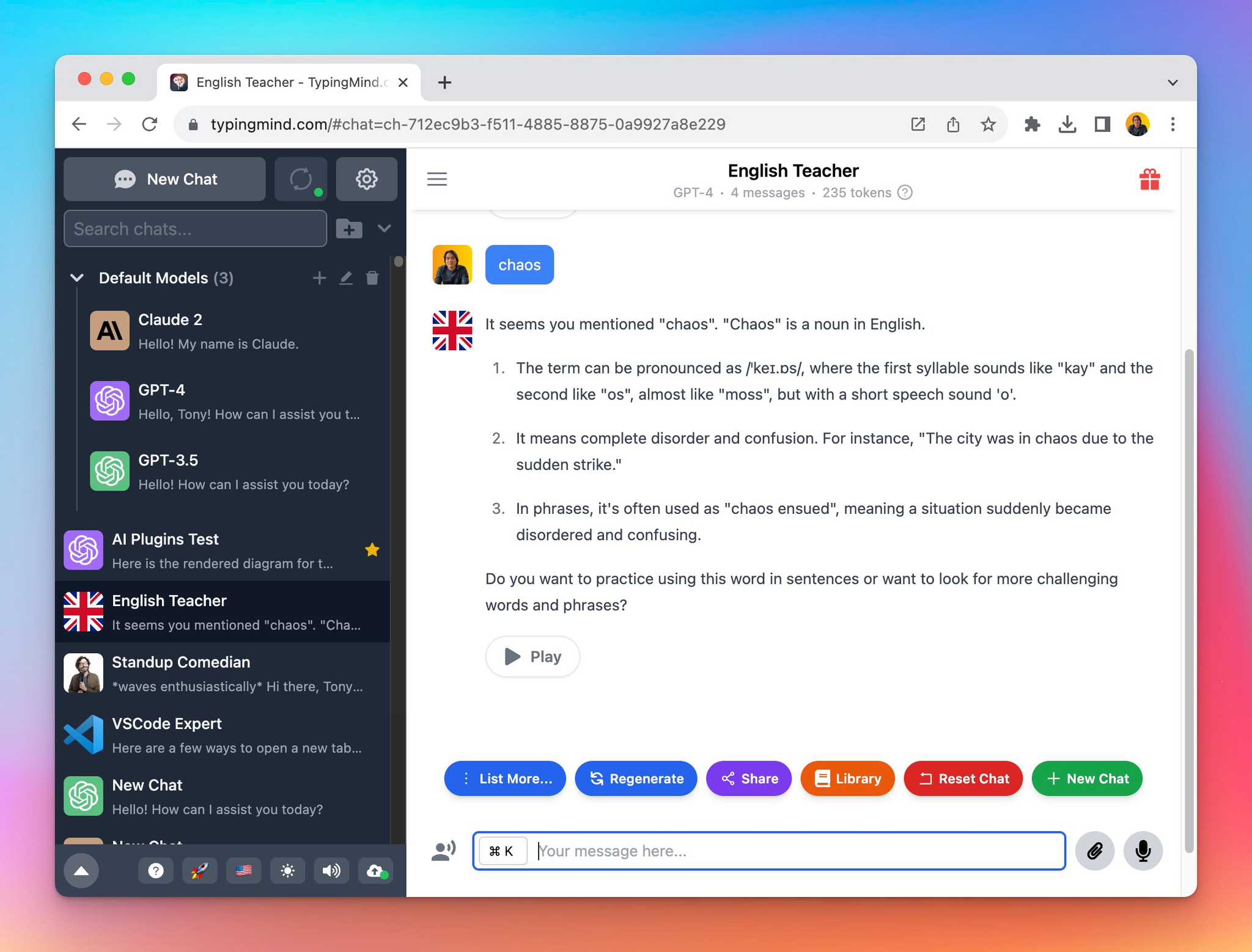The image size is (1252, 952).
Task: Toggle sidebar with hamburger menu
Action: [x=437, y=179]
